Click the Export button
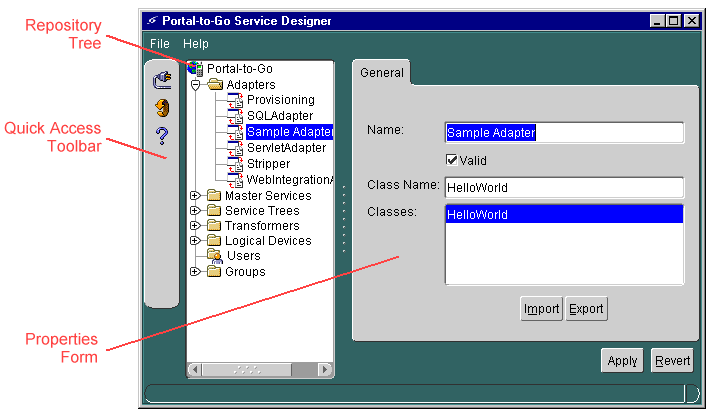The image size is (708, 410). [586, 309]
